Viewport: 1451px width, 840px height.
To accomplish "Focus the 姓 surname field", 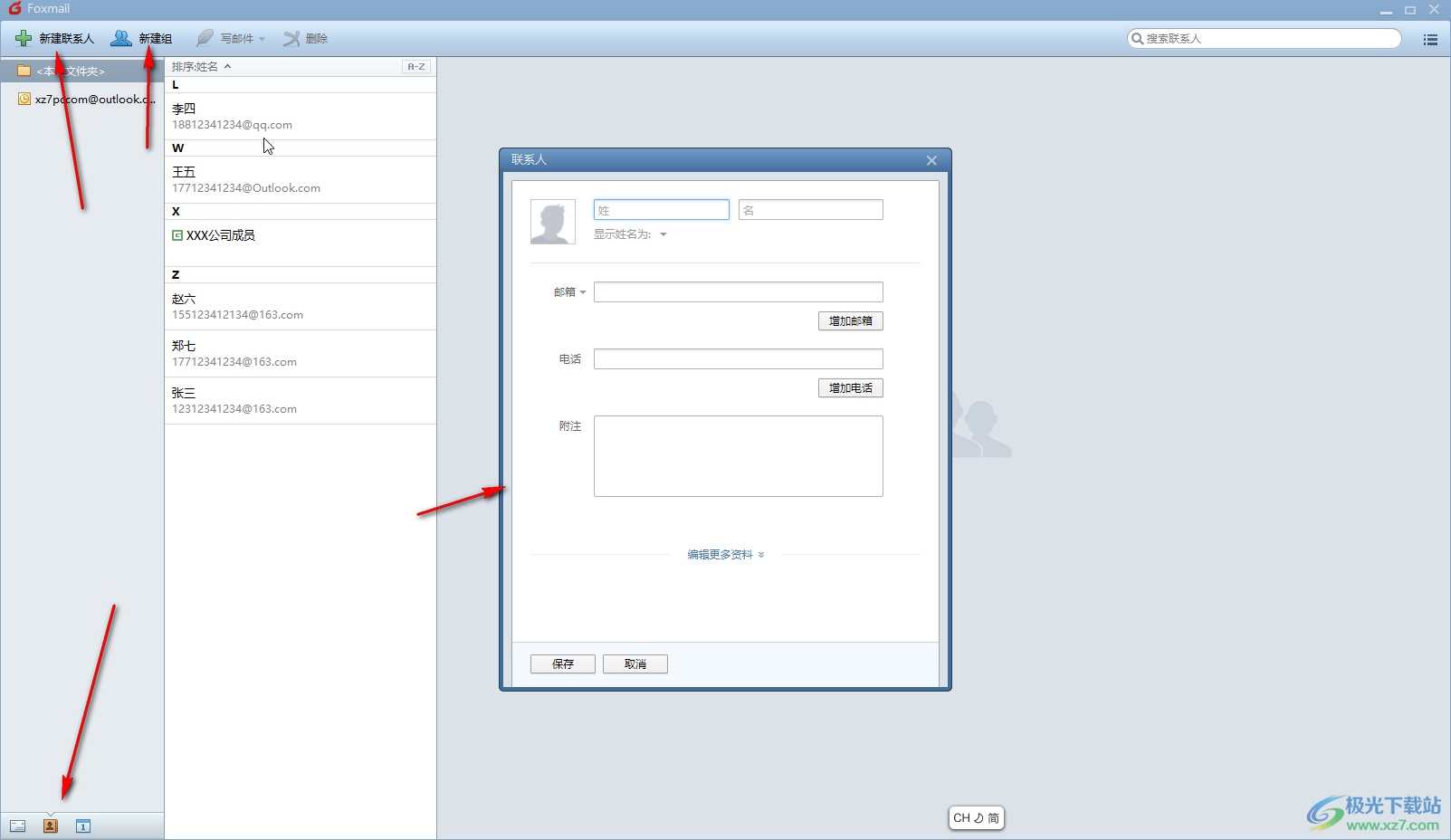I will point(662,210).
